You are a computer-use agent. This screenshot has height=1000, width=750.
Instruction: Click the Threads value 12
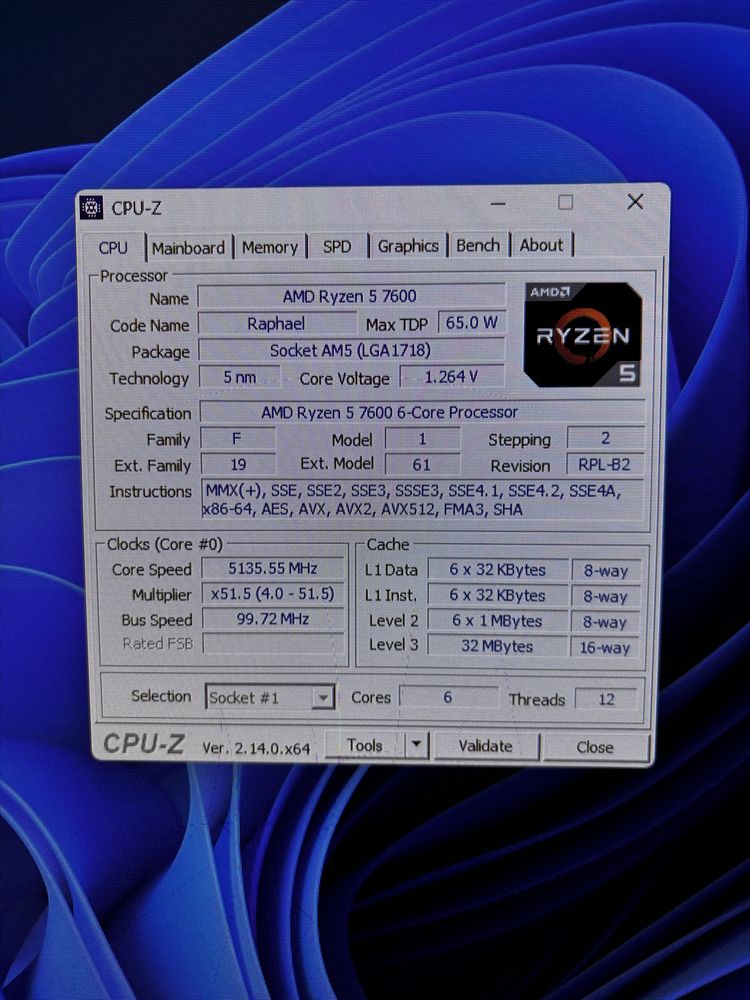click(x=607, y=699)
